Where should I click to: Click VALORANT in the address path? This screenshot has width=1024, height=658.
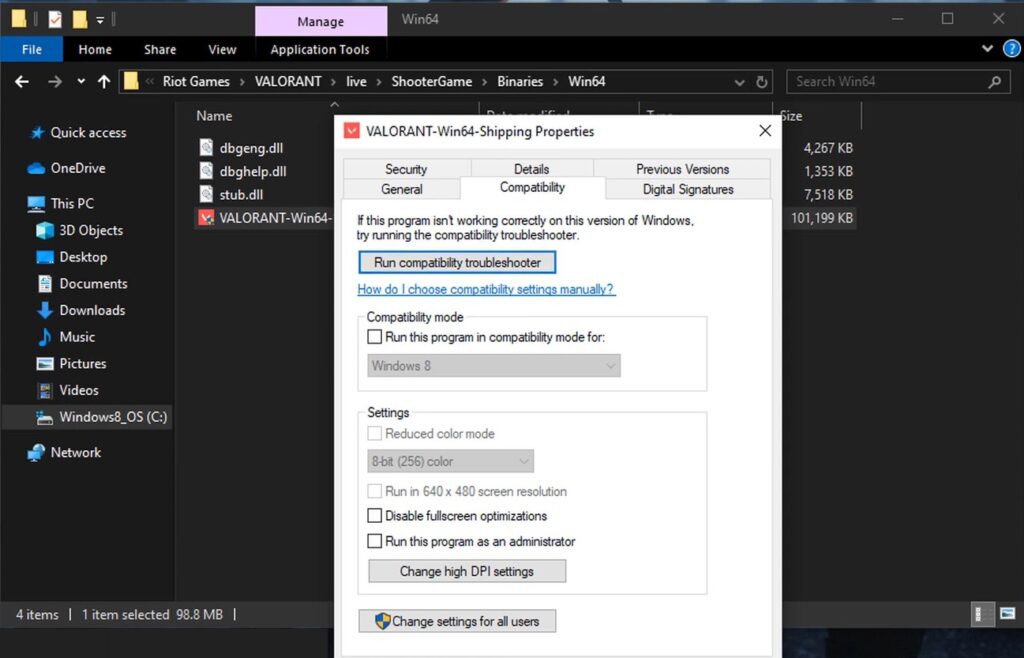pos(288,82)
